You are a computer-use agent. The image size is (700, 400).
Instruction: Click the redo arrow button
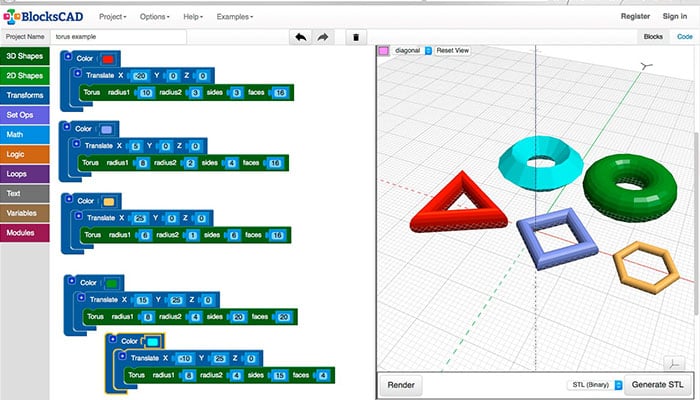coord(322,37)
